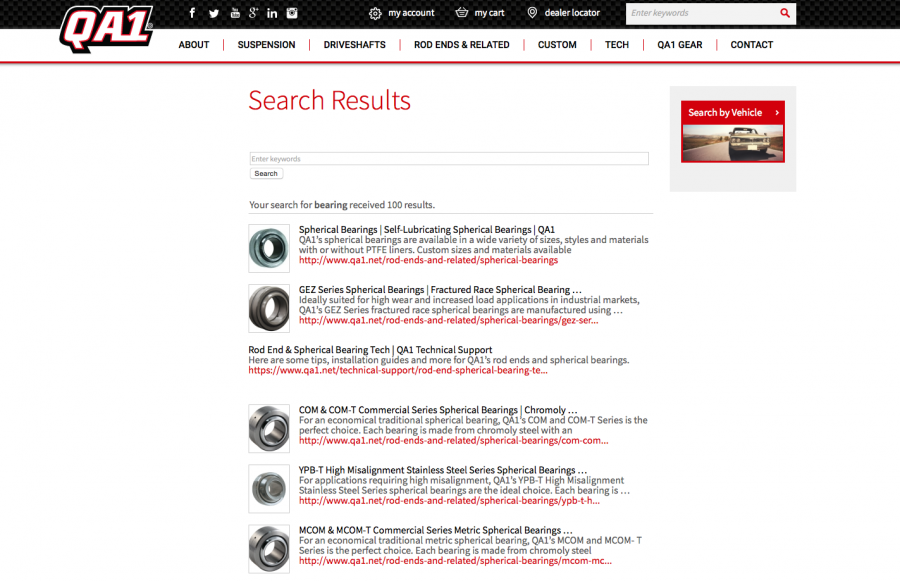Click the red magnifier search icon
The image size is (900, 581).
point(785,13)
